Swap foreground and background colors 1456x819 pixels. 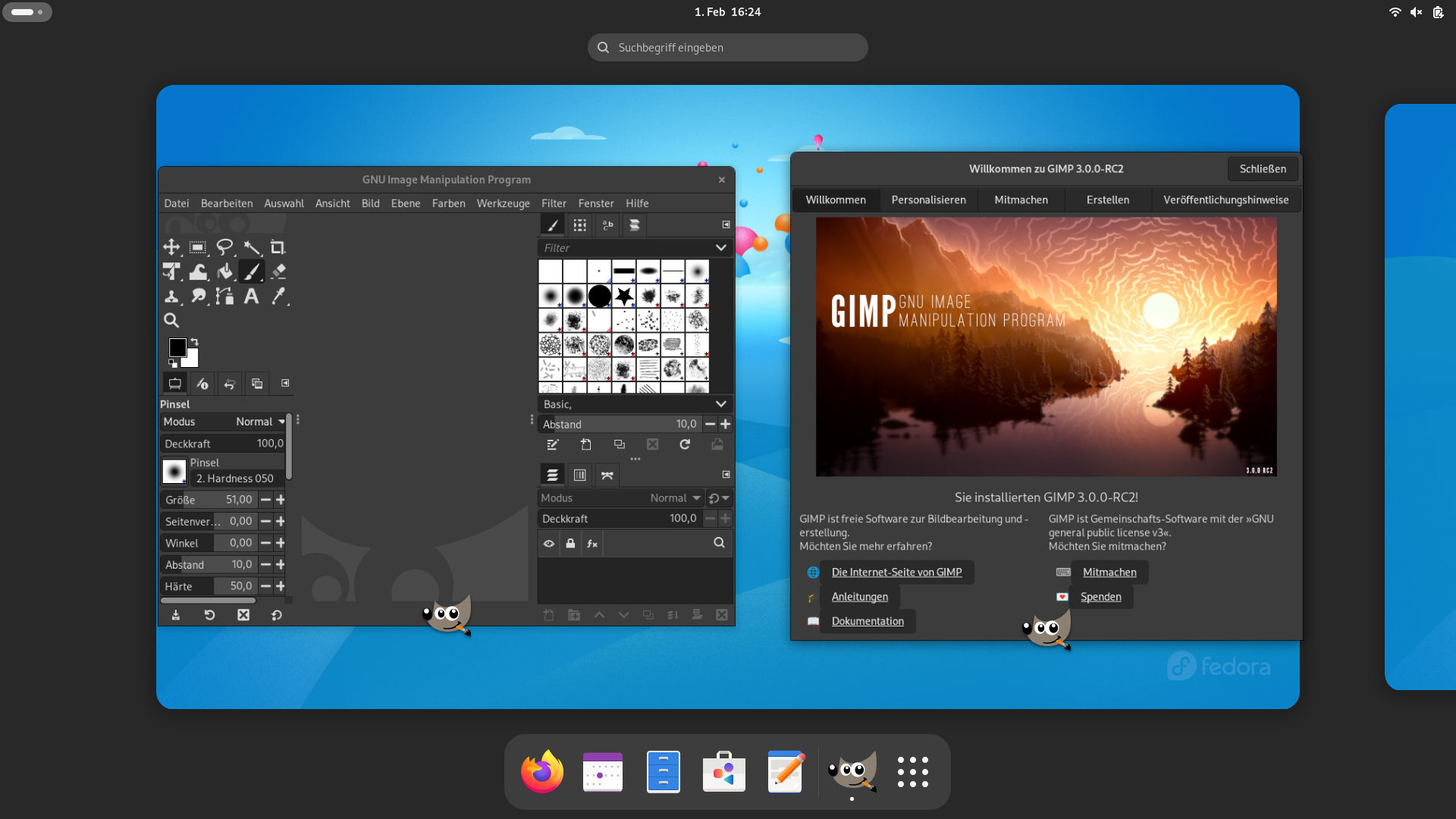point(194,341)
